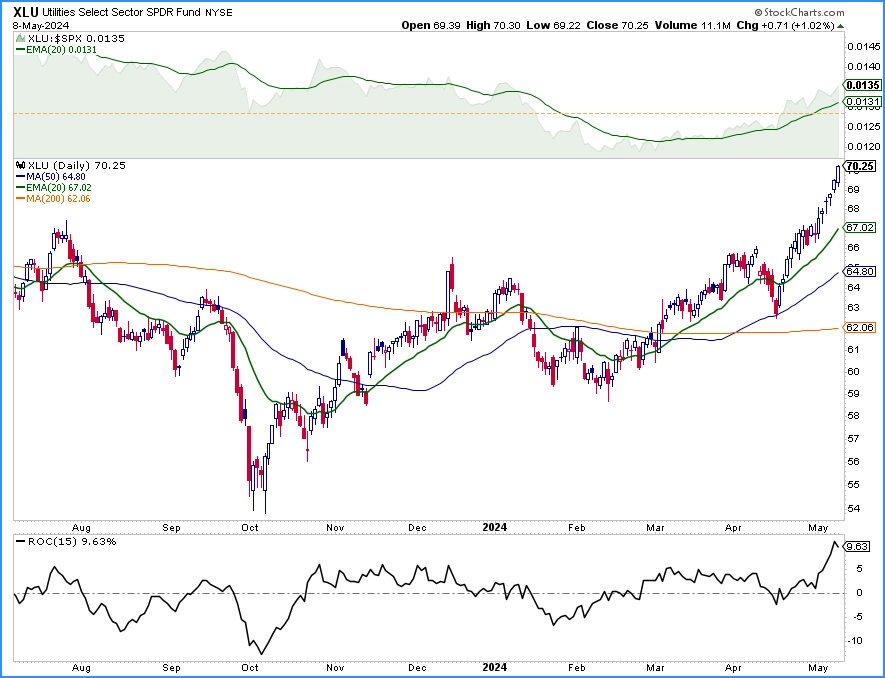Click 'Nov' on the ROC panel date axis
Image resolution: width=885 pixels, height=678 pixels.
pyautogui.click(x=335, y=668)
